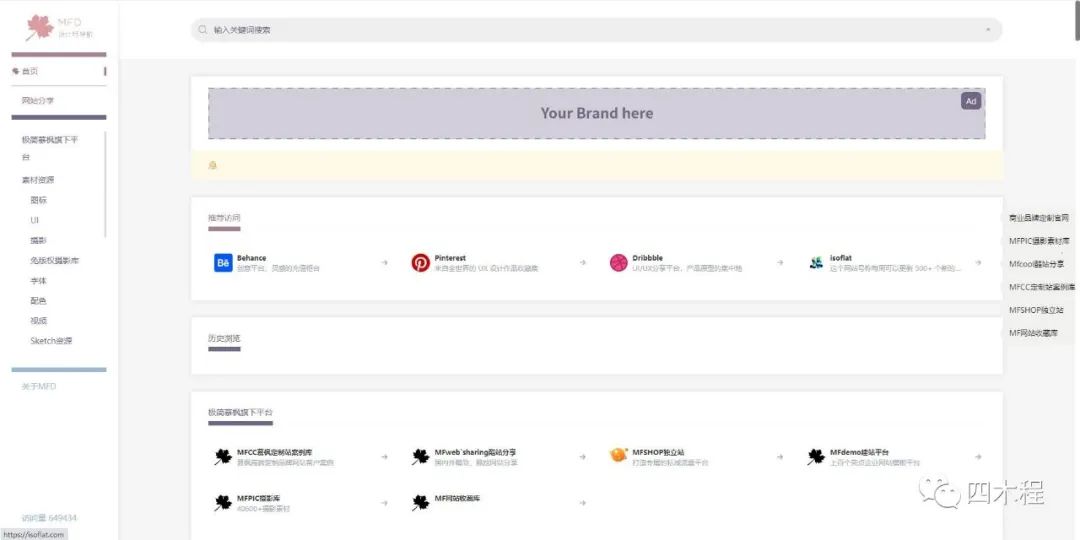This screenshot has height=540, width=1080.
Task: Click the MFdemo maple leaf icon
Action: tap(817, 457)
